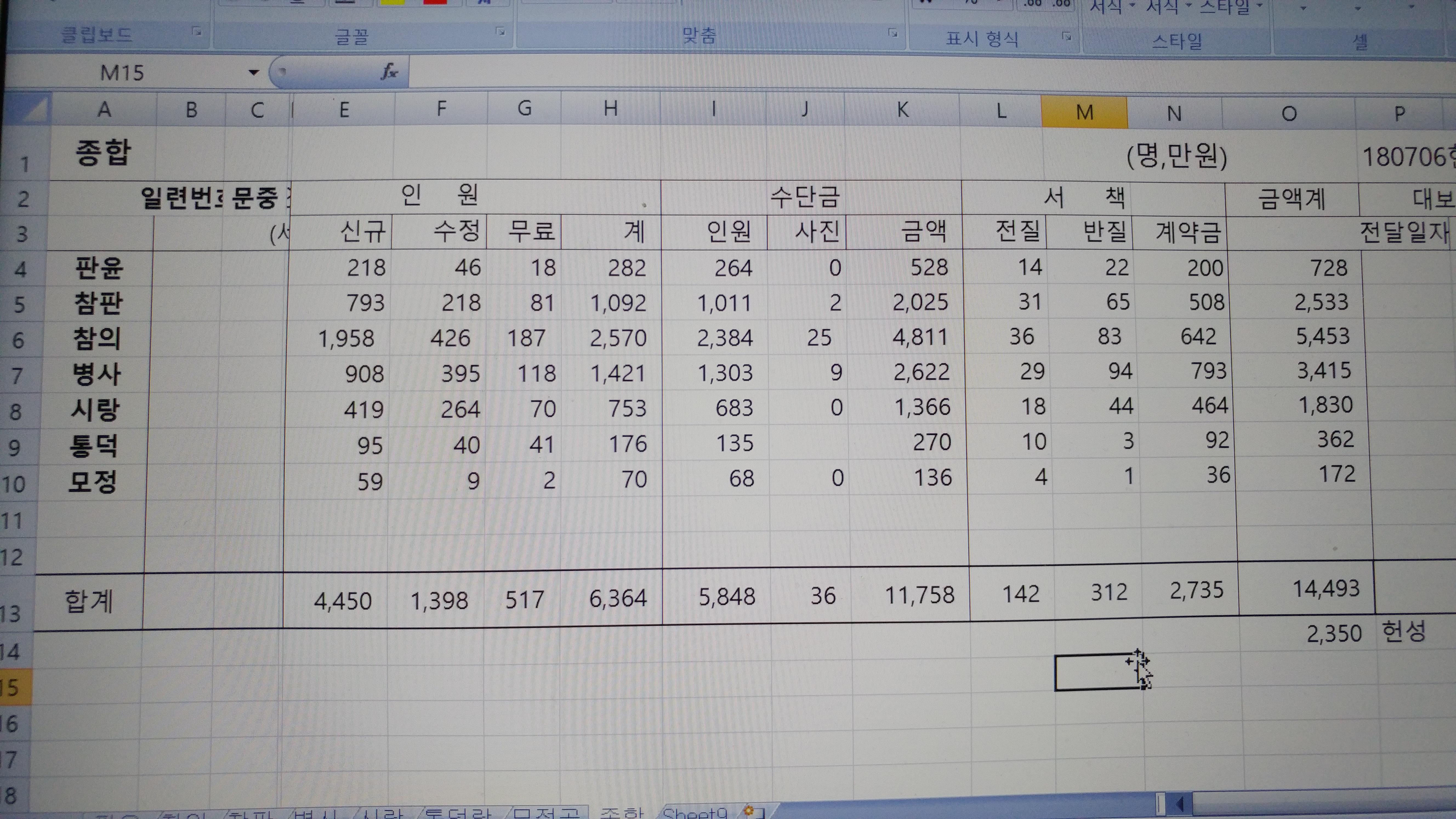Click the 금액계 header cell
This screenshot has width=1456, height=819.
(x=1292, y=199)
